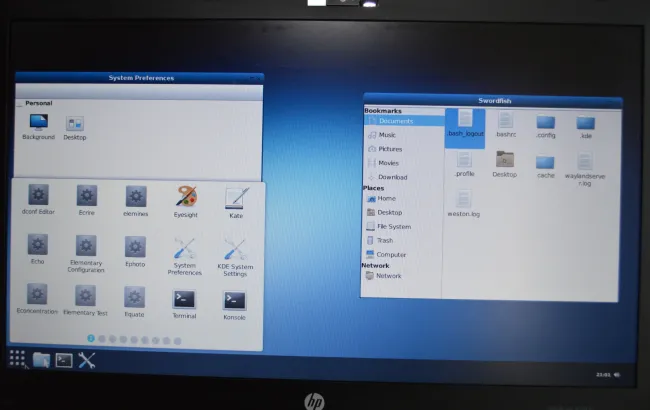Click the System Preferences window title bar
Image resolution: width=650 pixels, height=410 pixels.
(139, 78)
